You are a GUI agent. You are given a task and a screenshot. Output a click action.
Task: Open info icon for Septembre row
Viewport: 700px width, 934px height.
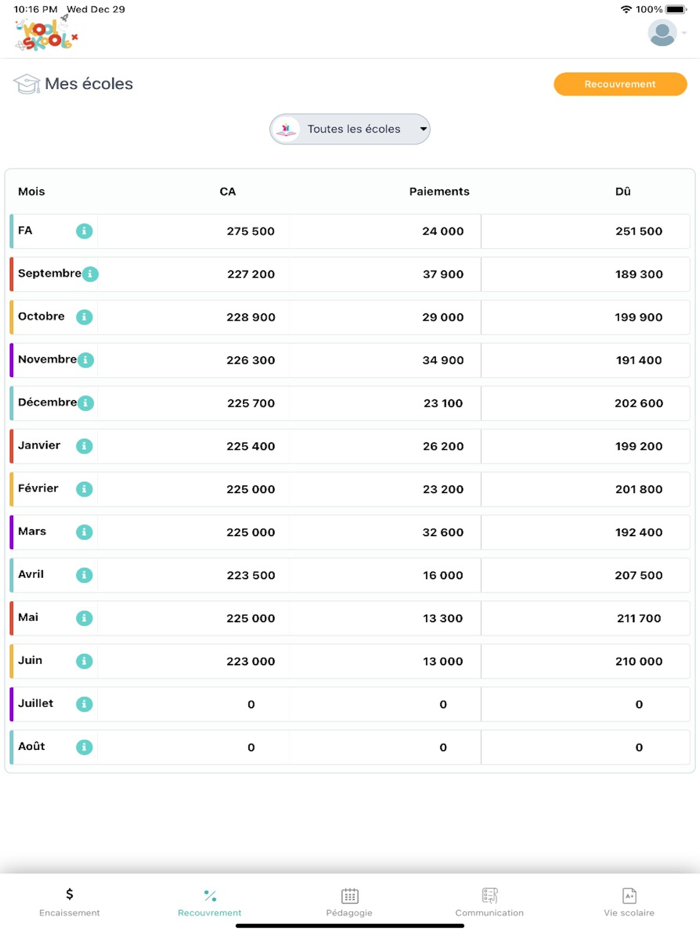[x=90, y=274]
